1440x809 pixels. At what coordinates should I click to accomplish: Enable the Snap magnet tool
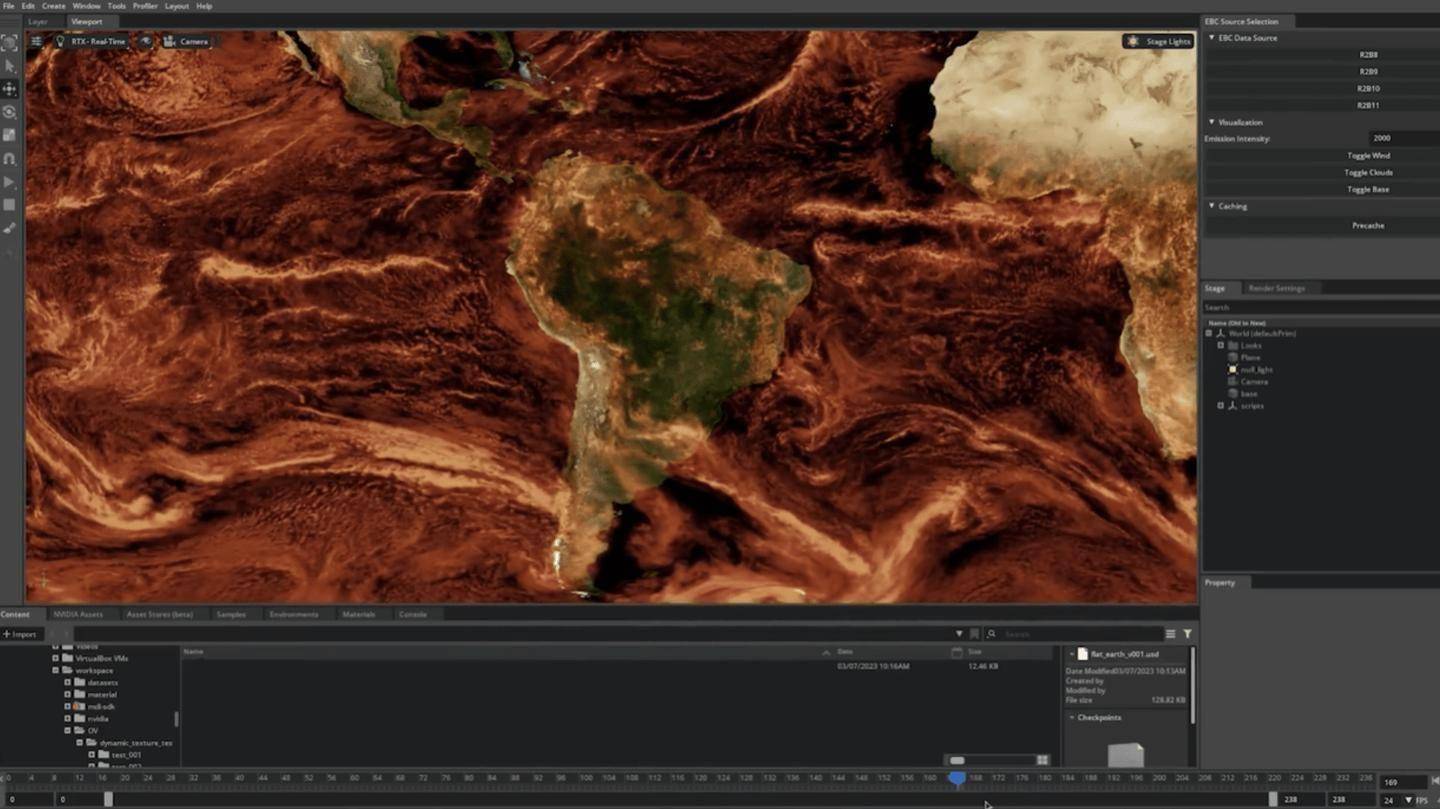pos(10,158)
